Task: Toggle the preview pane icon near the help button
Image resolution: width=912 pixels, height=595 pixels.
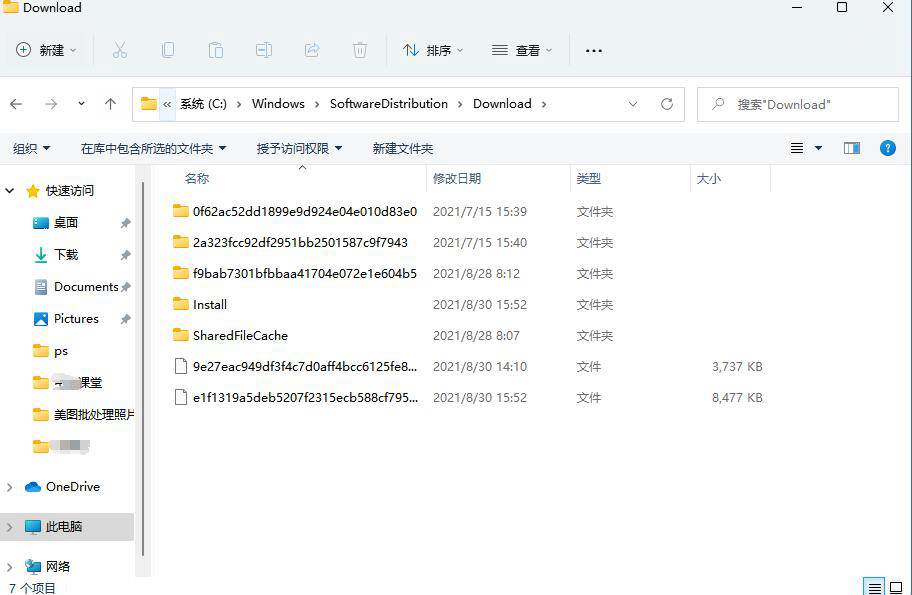Action: point(851,147)
